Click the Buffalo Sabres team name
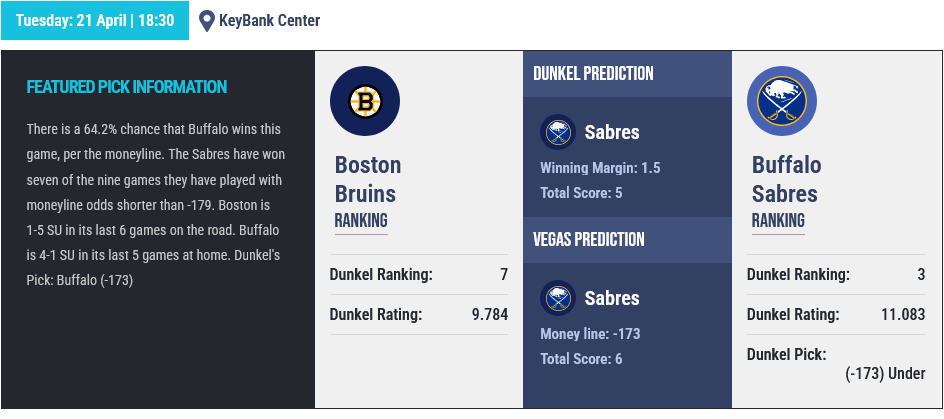 pyautogui.click(x=786, y=179)
